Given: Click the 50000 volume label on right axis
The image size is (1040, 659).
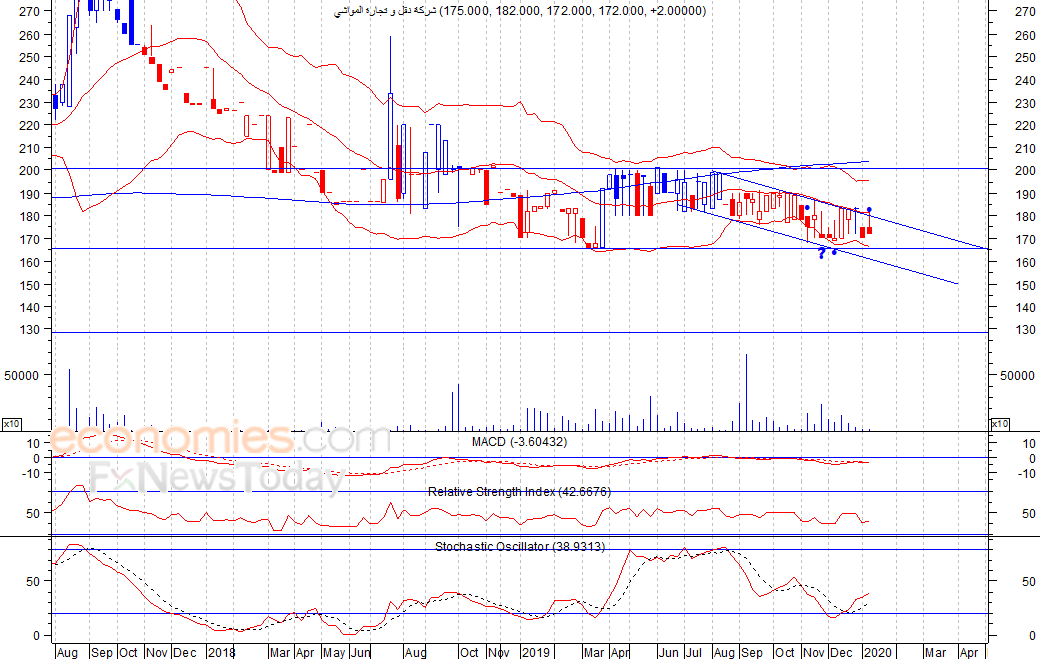Looking at the screenshot, I should click(x=1017, y=376).
